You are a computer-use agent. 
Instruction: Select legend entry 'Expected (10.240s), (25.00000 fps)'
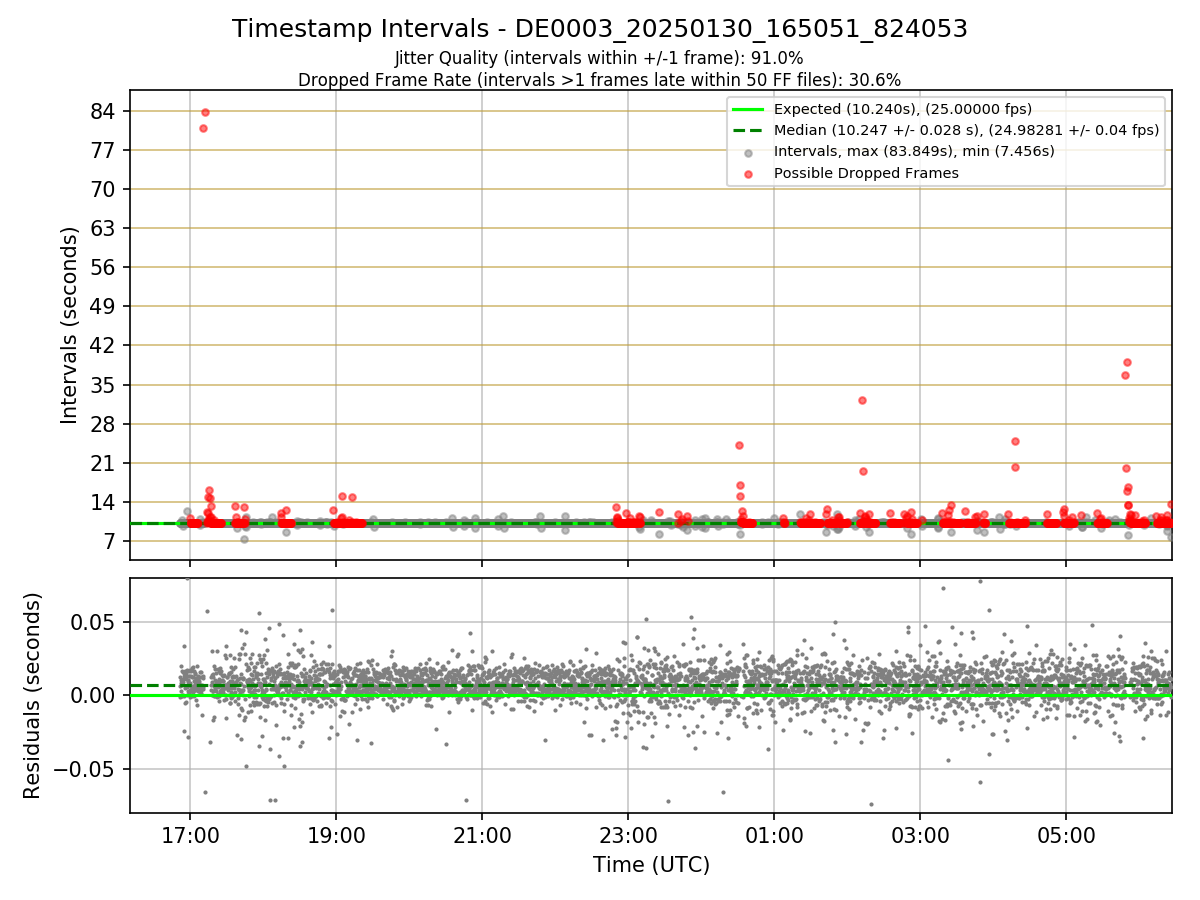(x=903, y=110)
